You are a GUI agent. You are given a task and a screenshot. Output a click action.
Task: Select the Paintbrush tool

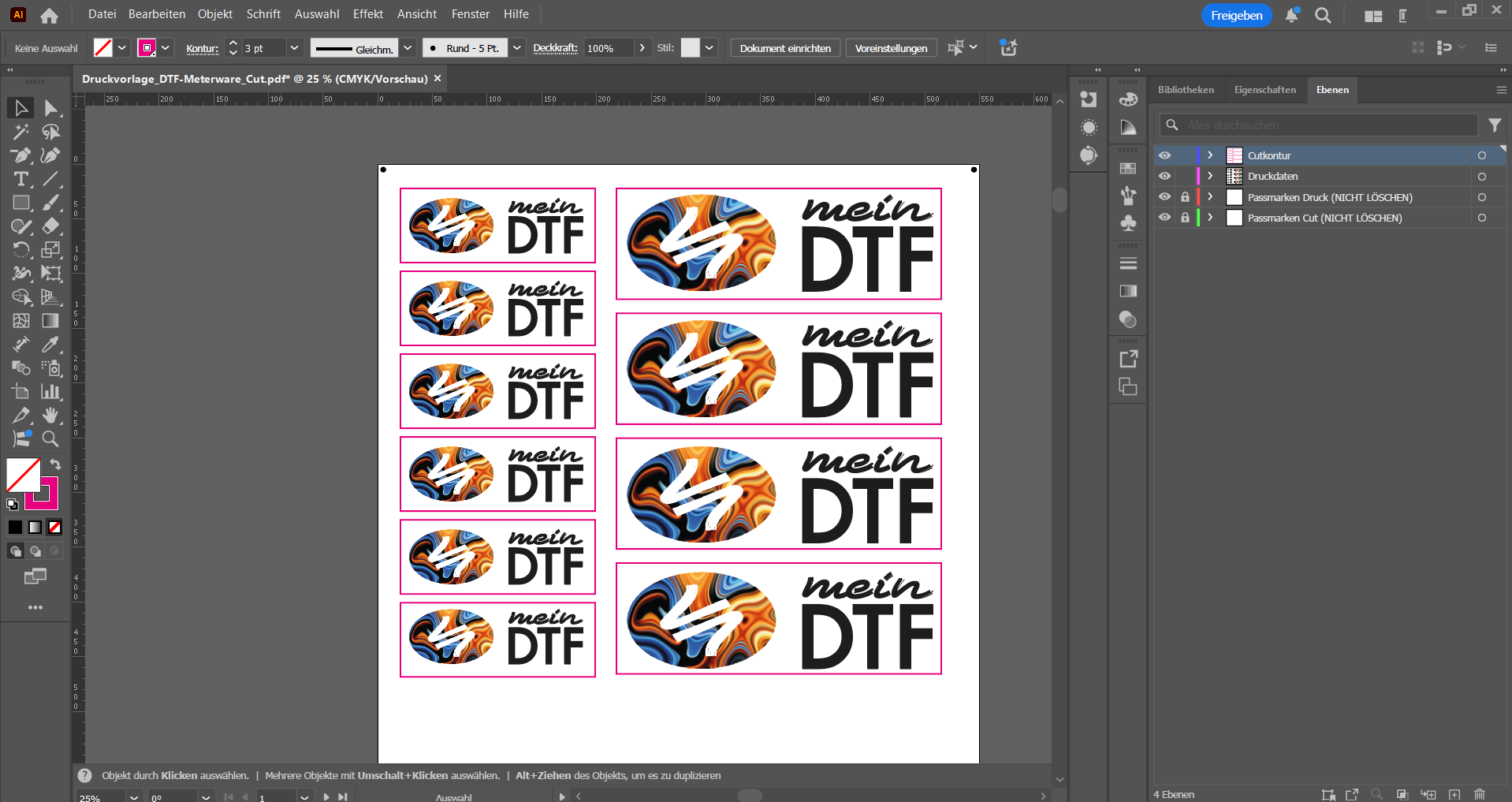click(x=50, y=203)
